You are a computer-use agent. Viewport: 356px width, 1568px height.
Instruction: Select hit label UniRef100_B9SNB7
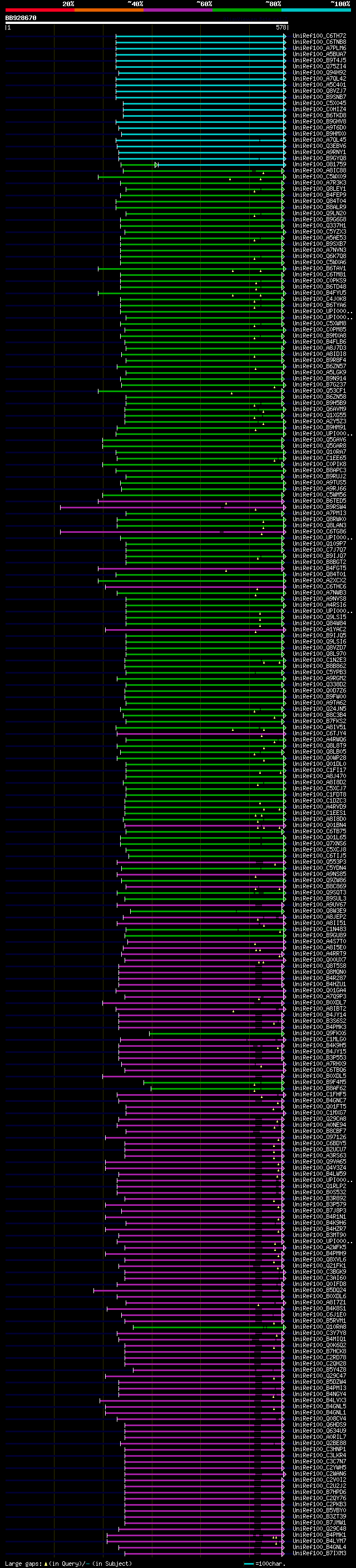coord(319,97)
